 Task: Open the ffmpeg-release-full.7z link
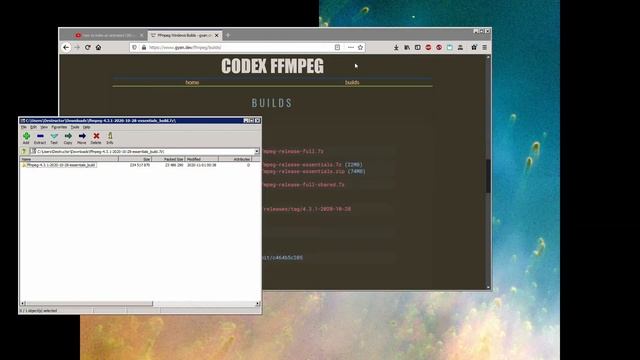tap(293, 151)
